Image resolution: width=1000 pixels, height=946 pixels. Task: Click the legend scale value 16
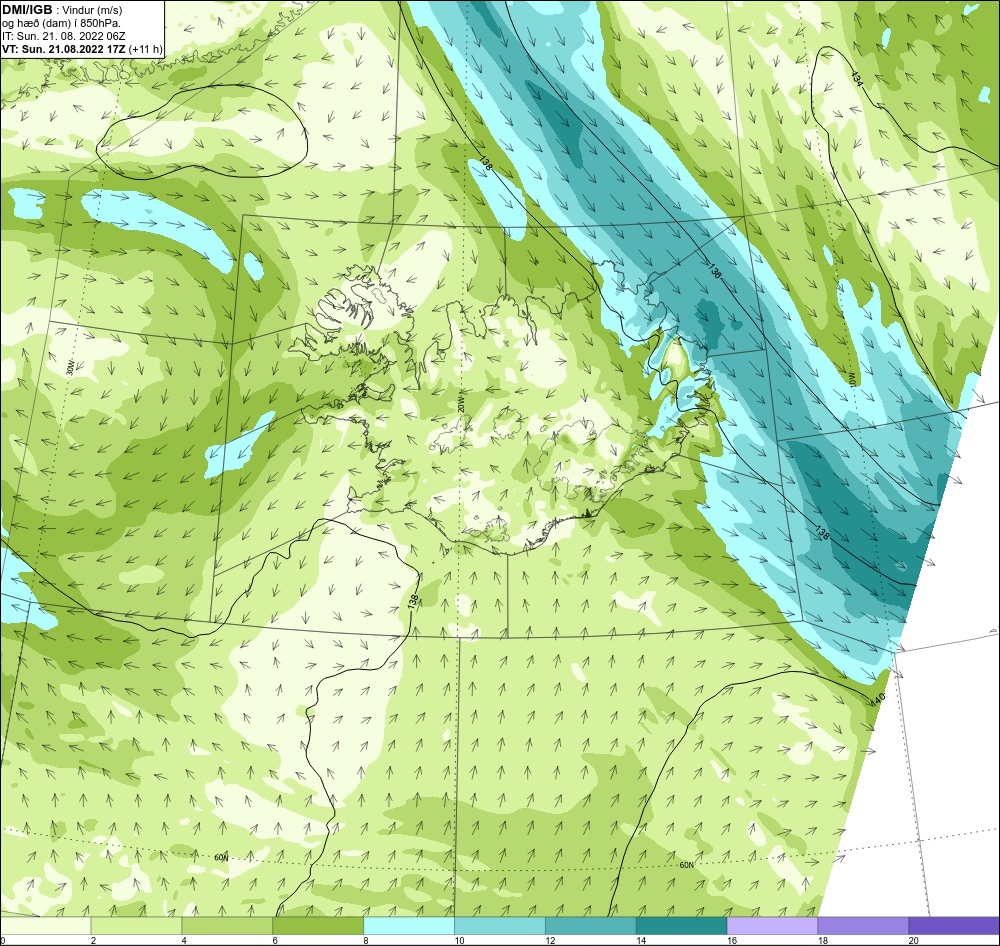tap(732, 940)
